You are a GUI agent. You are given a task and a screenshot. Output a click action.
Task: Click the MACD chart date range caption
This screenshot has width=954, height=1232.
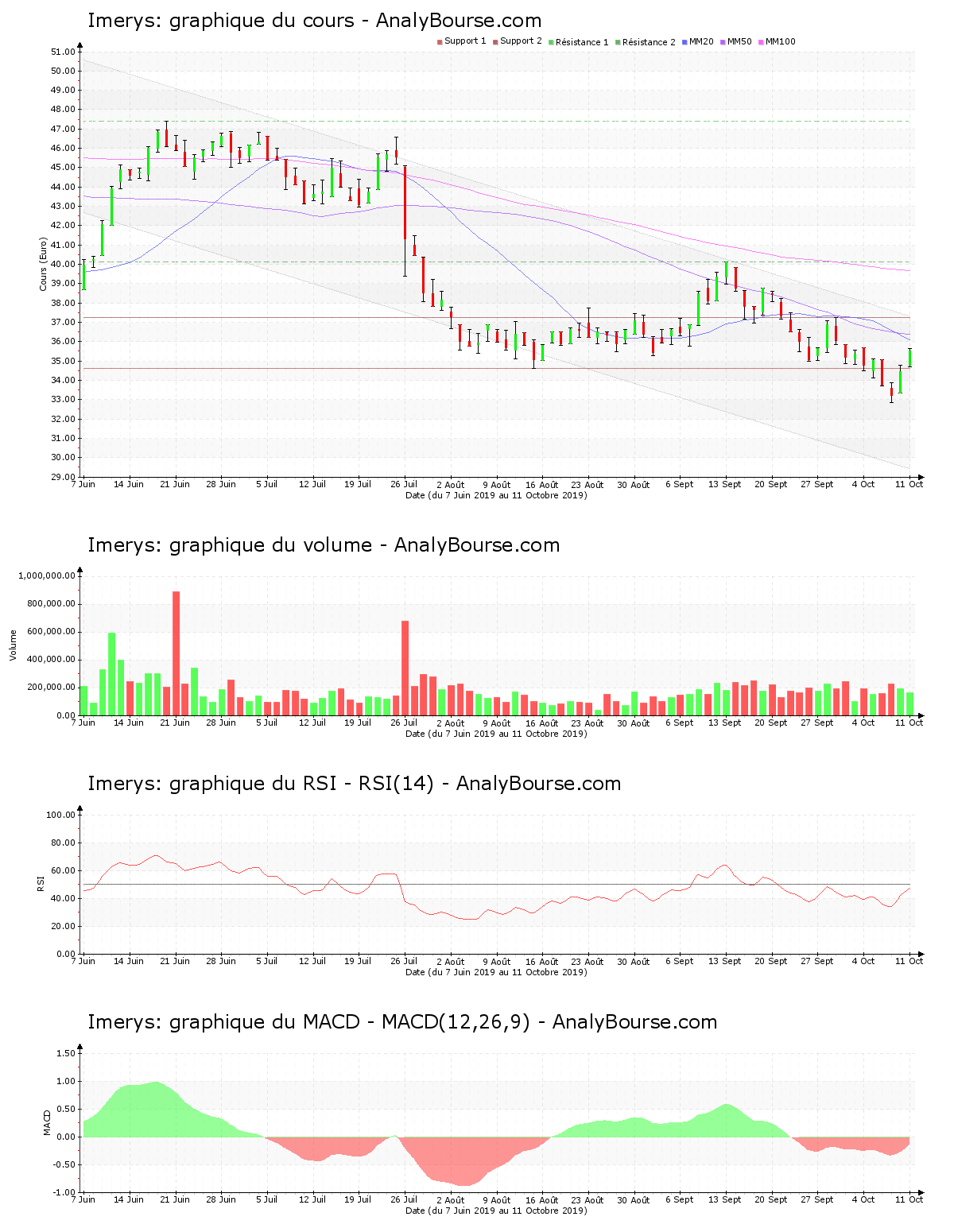(496, 1211)
